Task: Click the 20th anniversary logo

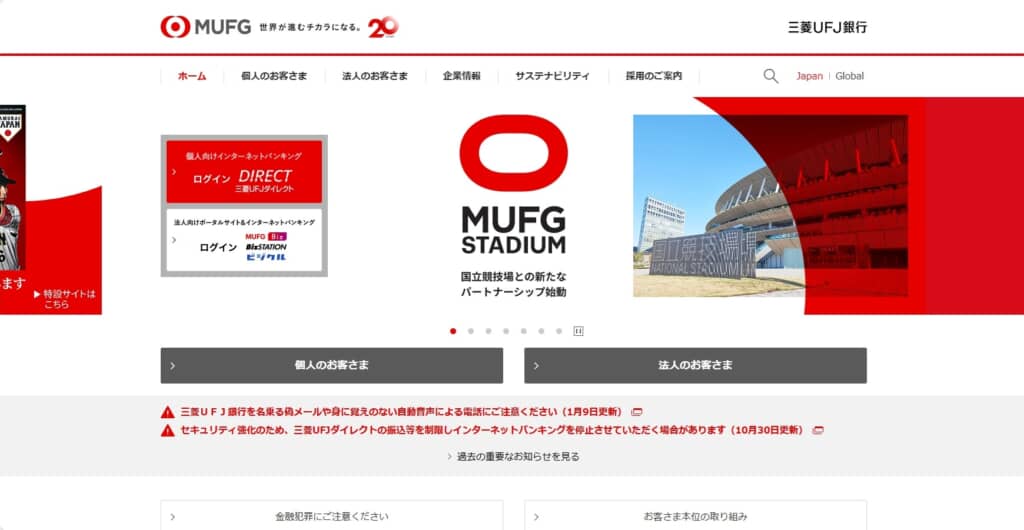Action: click(383, 27)
